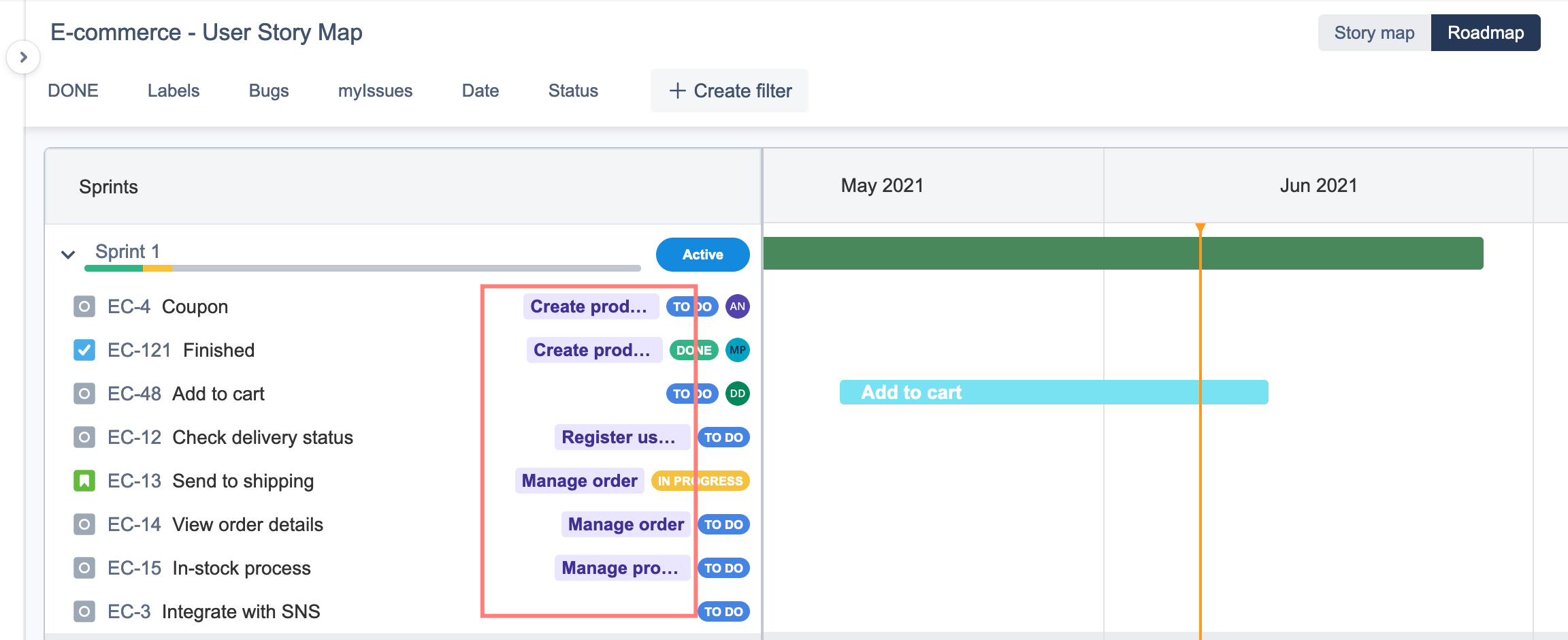Select the Bugs filter
The width and height of the screenshot is (1568, 640).
pos(269,91)
